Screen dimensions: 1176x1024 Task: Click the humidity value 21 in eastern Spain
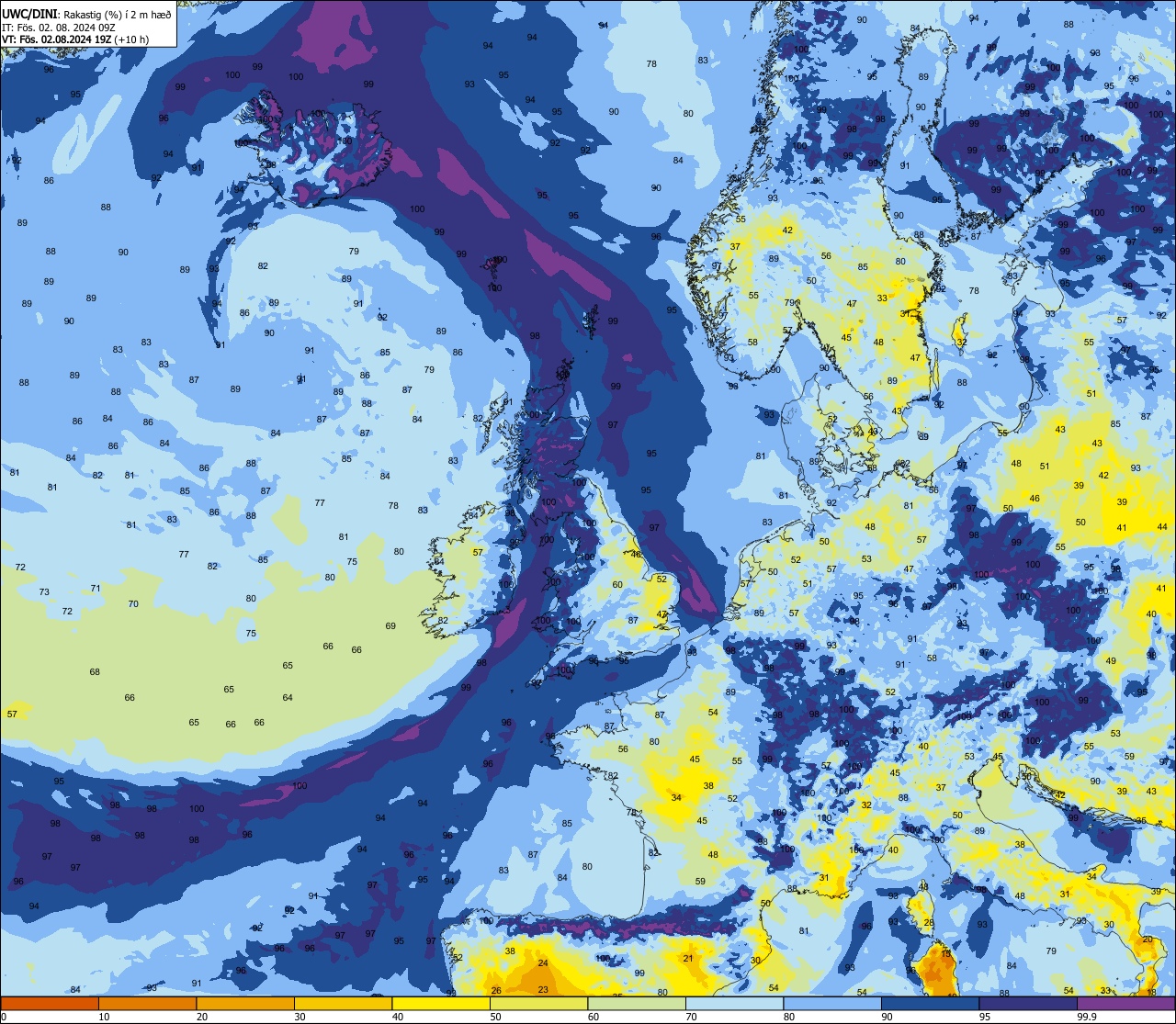(x=689, y=958)
